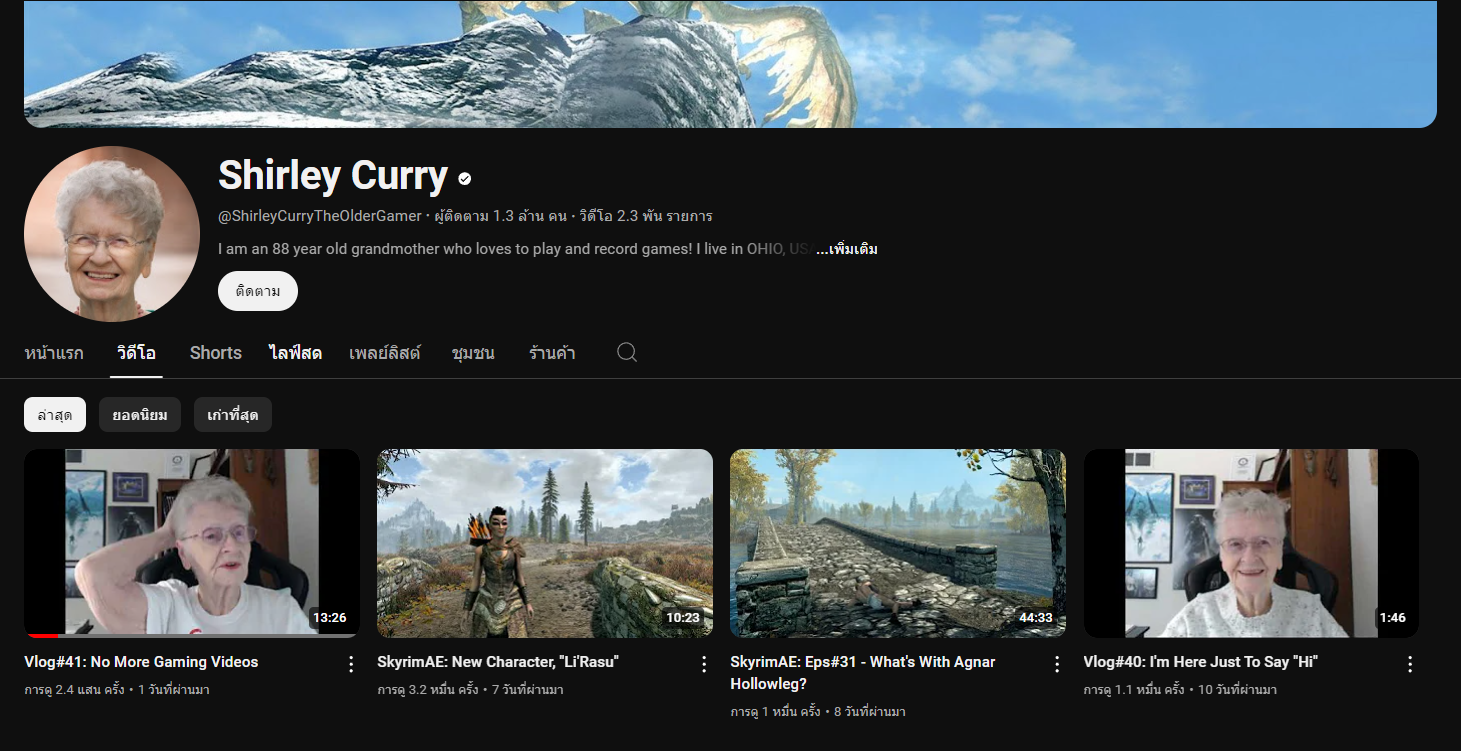The image size is (1461, 751).
Task: Click the verified badge beside Shirley Curry
Action: tap(465, 179)
